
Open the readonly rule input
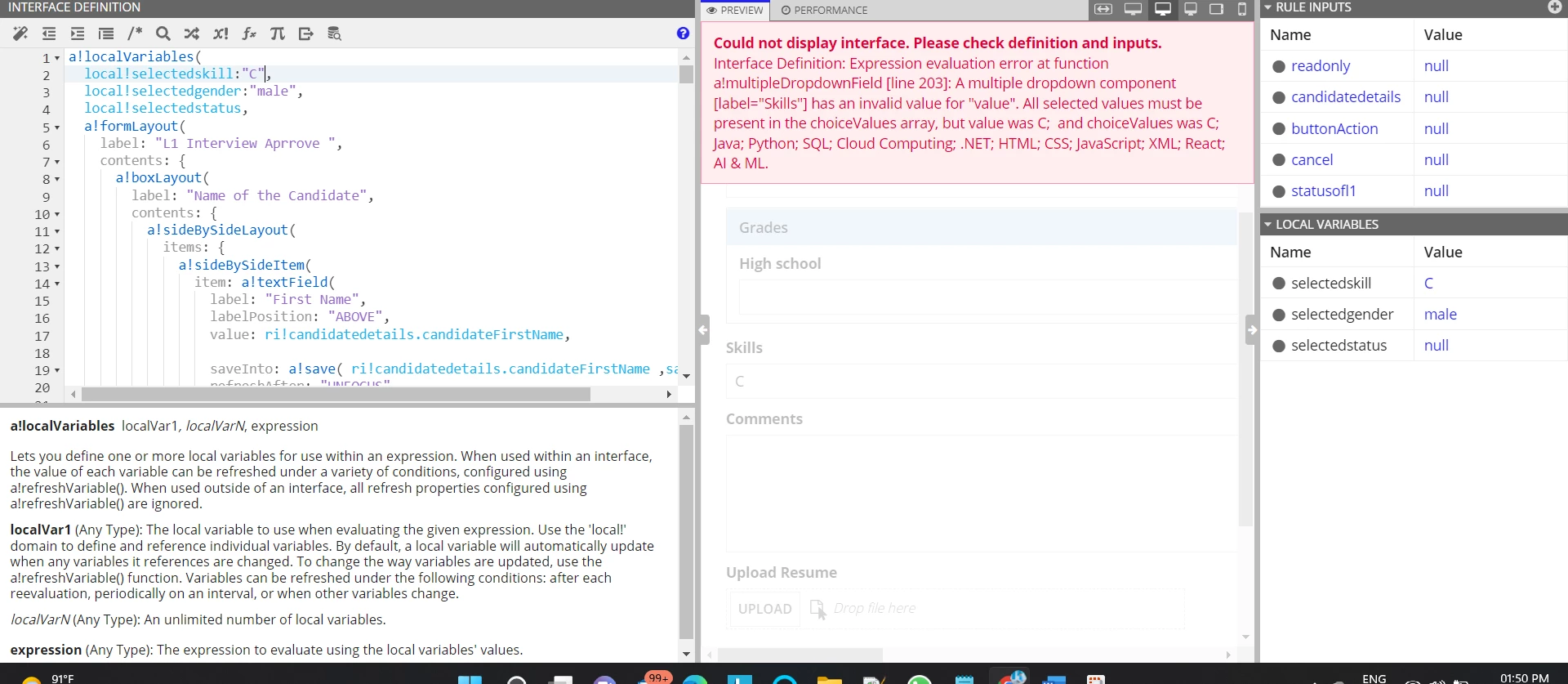1321,66
